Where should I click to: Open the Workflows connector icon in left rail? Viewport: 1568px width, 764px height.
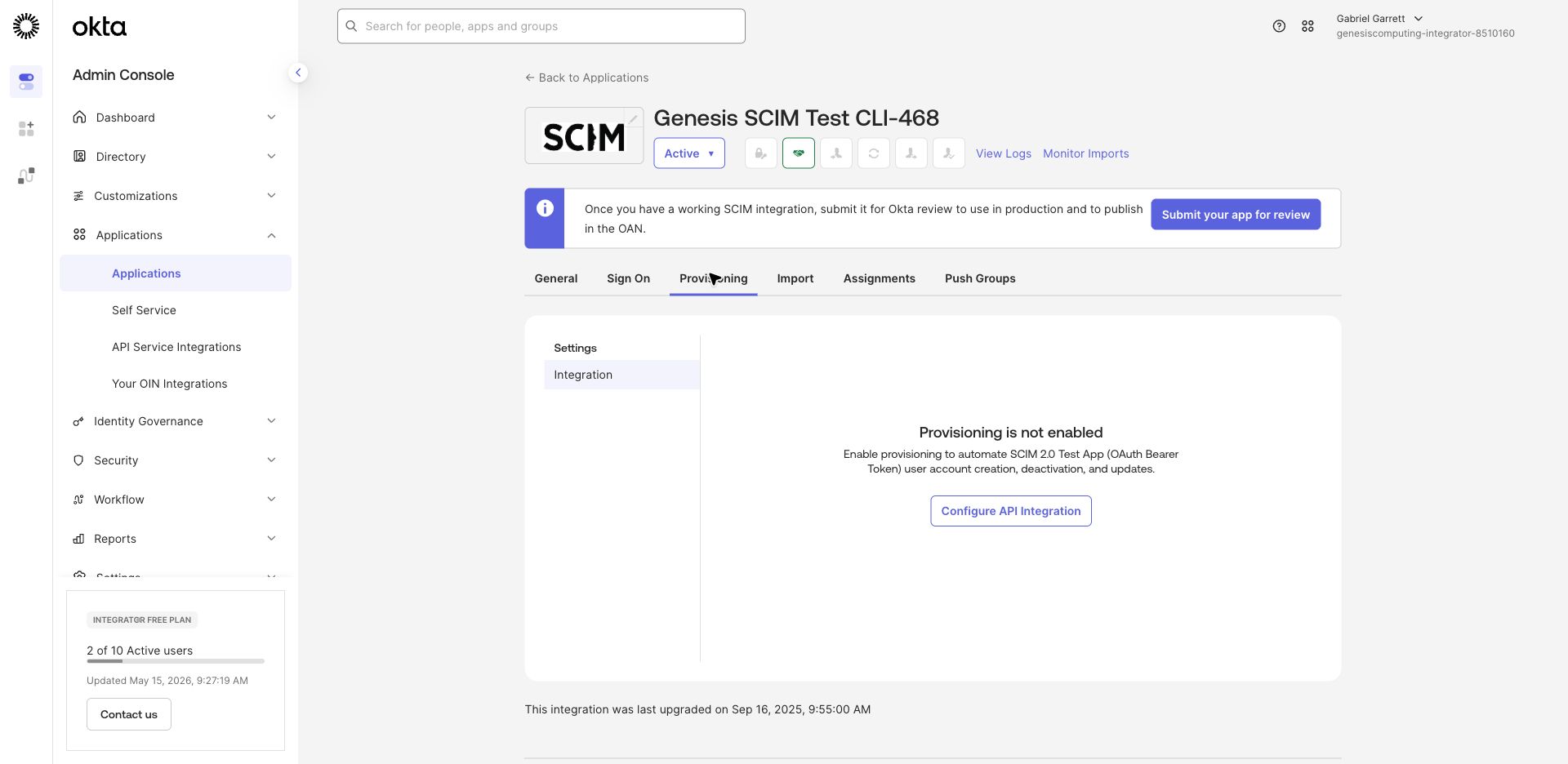(x=26, y=175)
